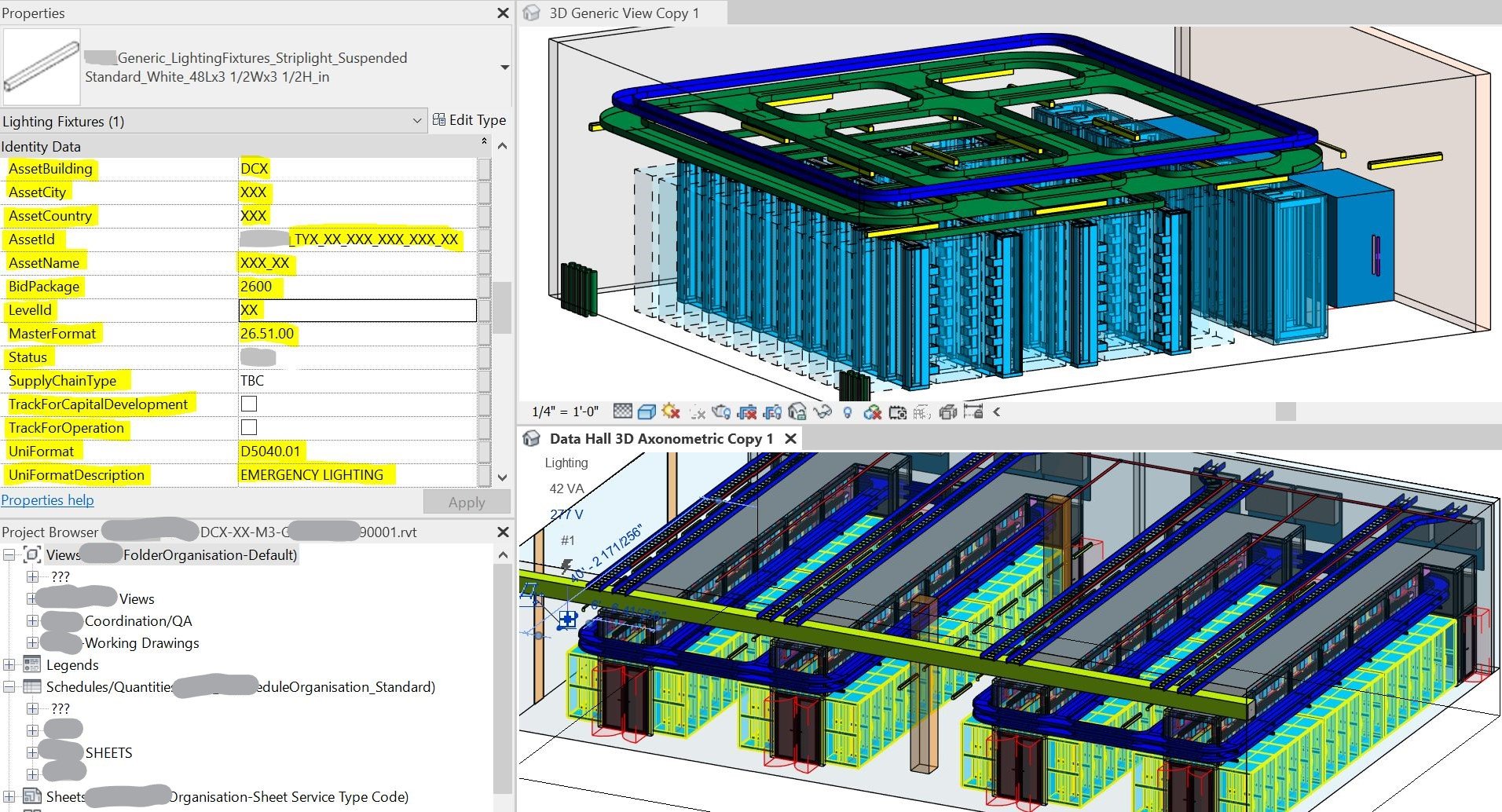The image size is (1502, 812).
Task: Click the horizontal scrollbar thumb in 3D view
Action: (x=1285, y=411)
